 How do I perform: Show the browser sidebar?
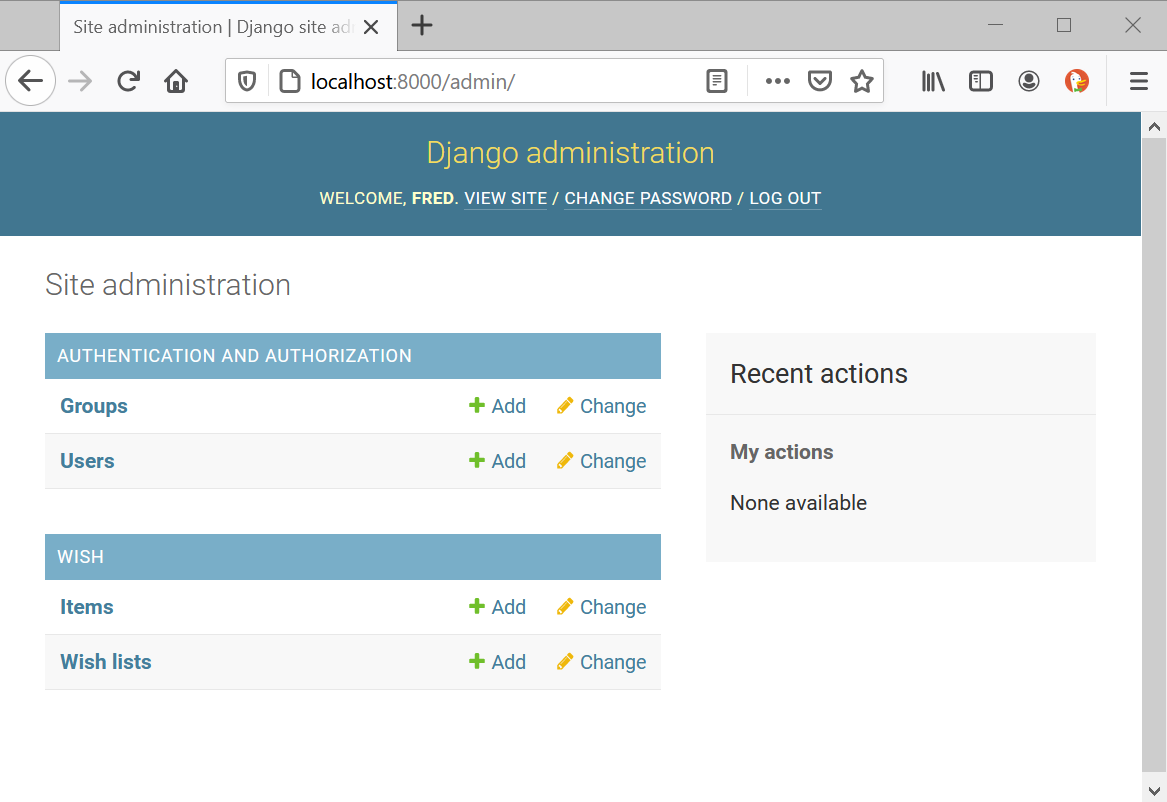pyautogui.click(x=981, y=81)
